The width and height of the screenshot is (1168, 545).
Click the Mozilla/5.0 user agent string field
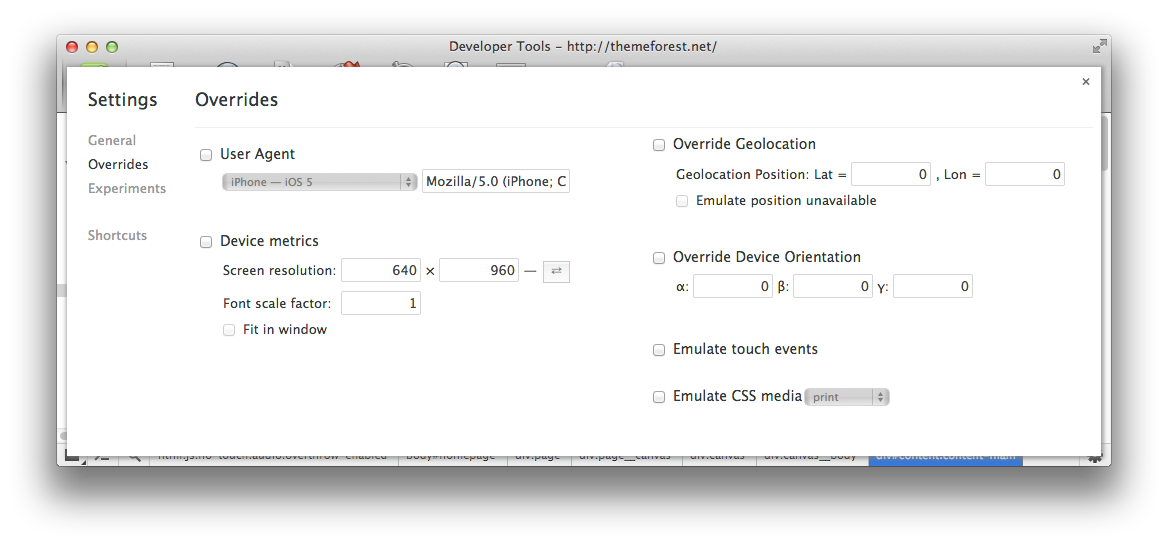click(496, 182)
